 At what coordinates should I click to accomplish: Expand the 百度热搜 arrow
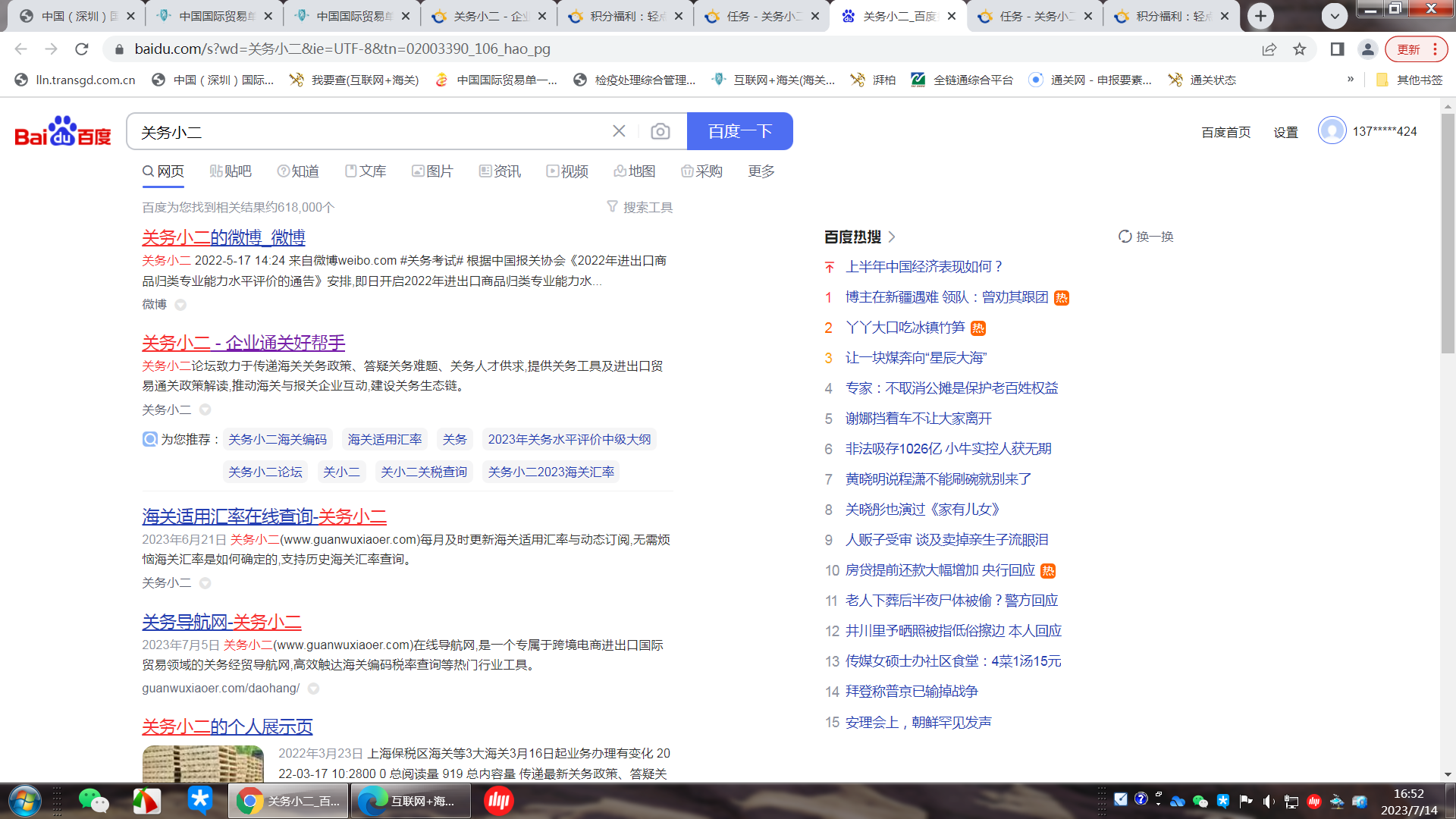[x=892, y=237]
